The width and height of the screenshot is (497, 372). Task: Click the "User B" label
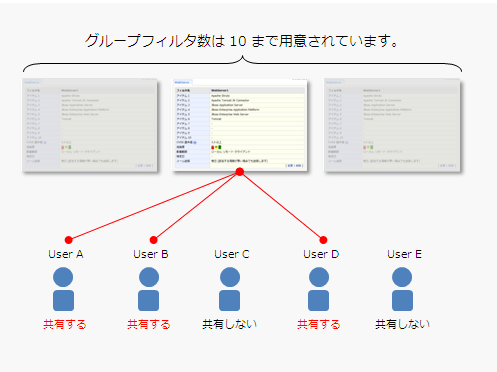[x=151, y=254]
